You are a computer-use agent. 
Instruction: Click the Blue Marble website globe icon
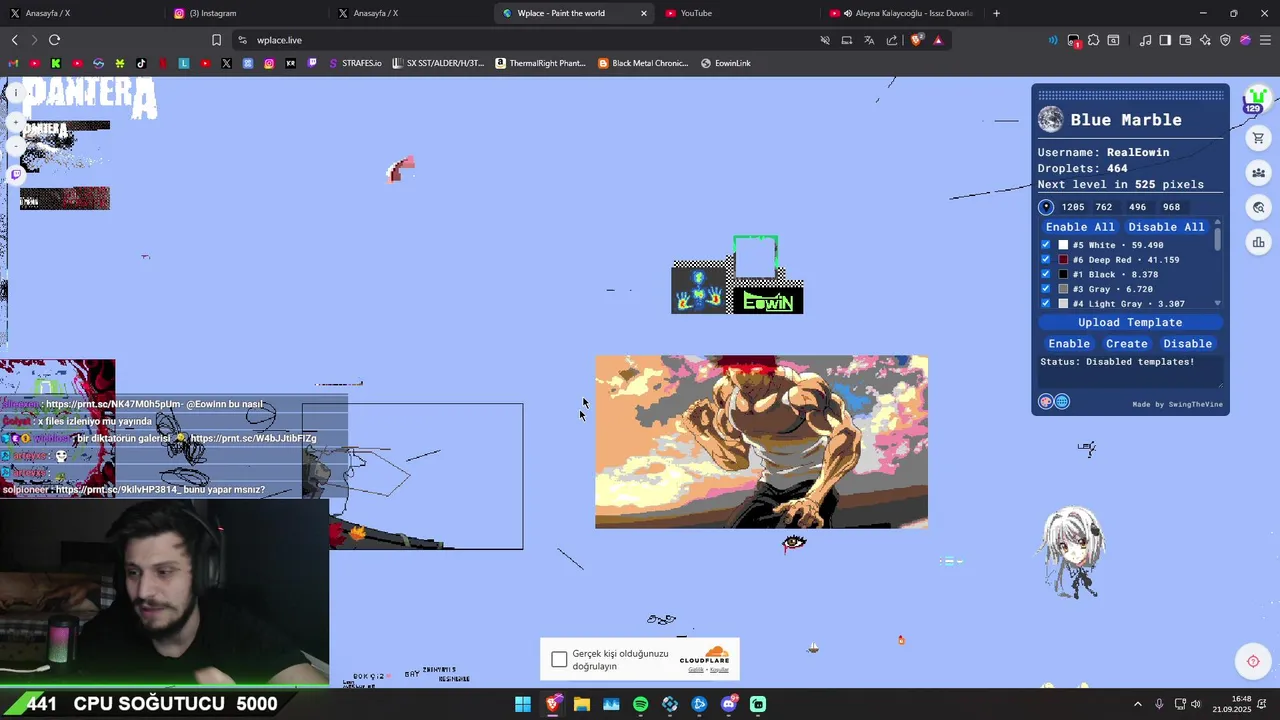click(x=1062, y=401)
